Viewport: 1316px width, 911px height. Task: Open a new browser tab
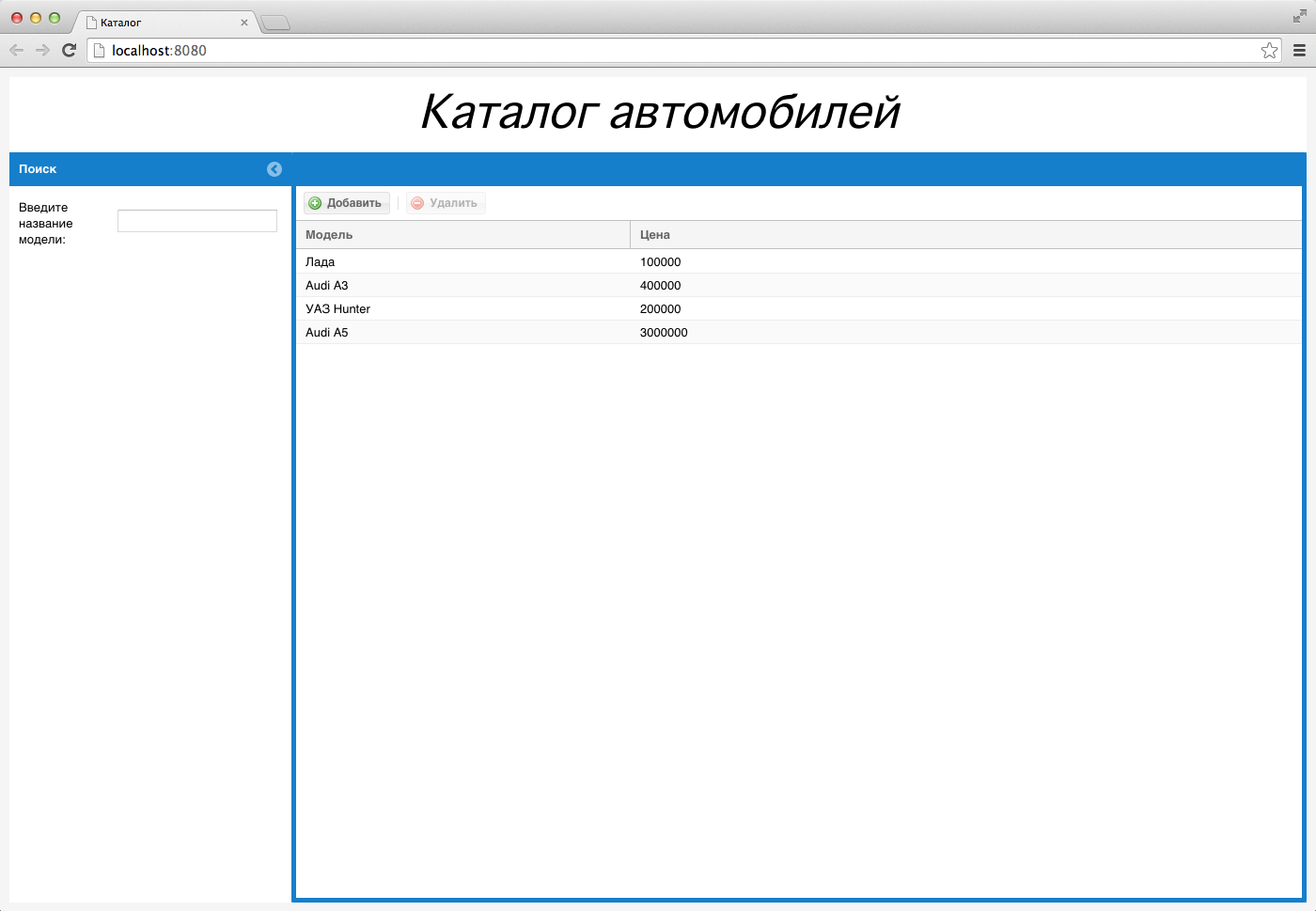275,23
